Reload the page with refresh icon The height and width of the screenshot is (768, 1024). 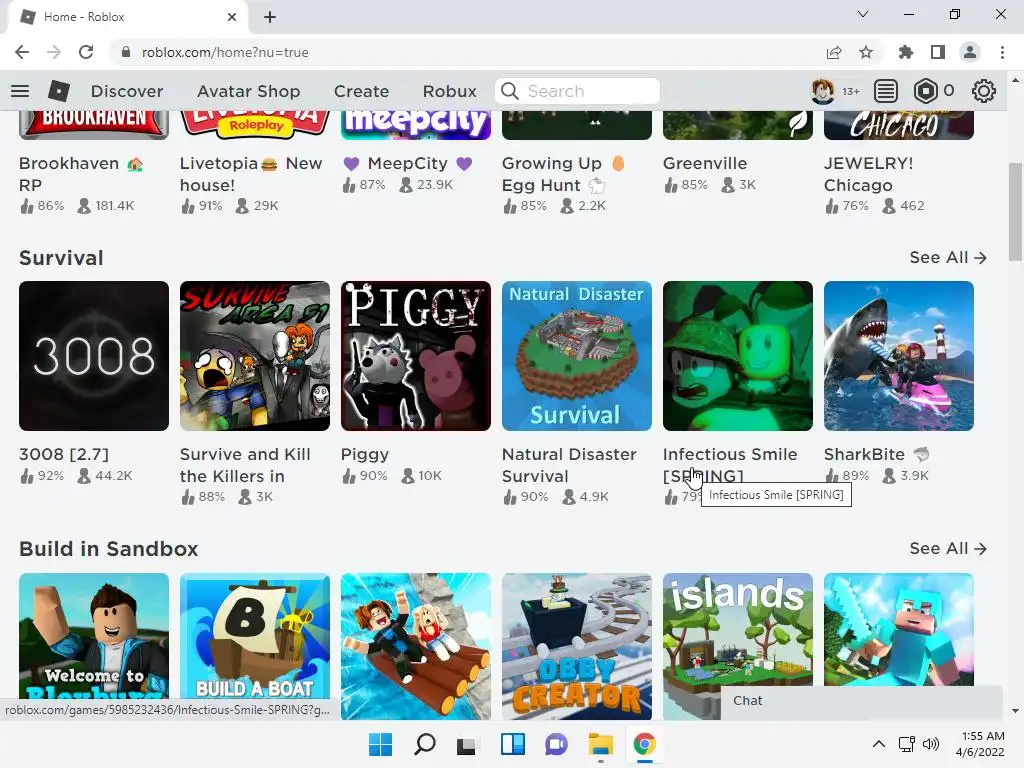[x=86, y=52]
